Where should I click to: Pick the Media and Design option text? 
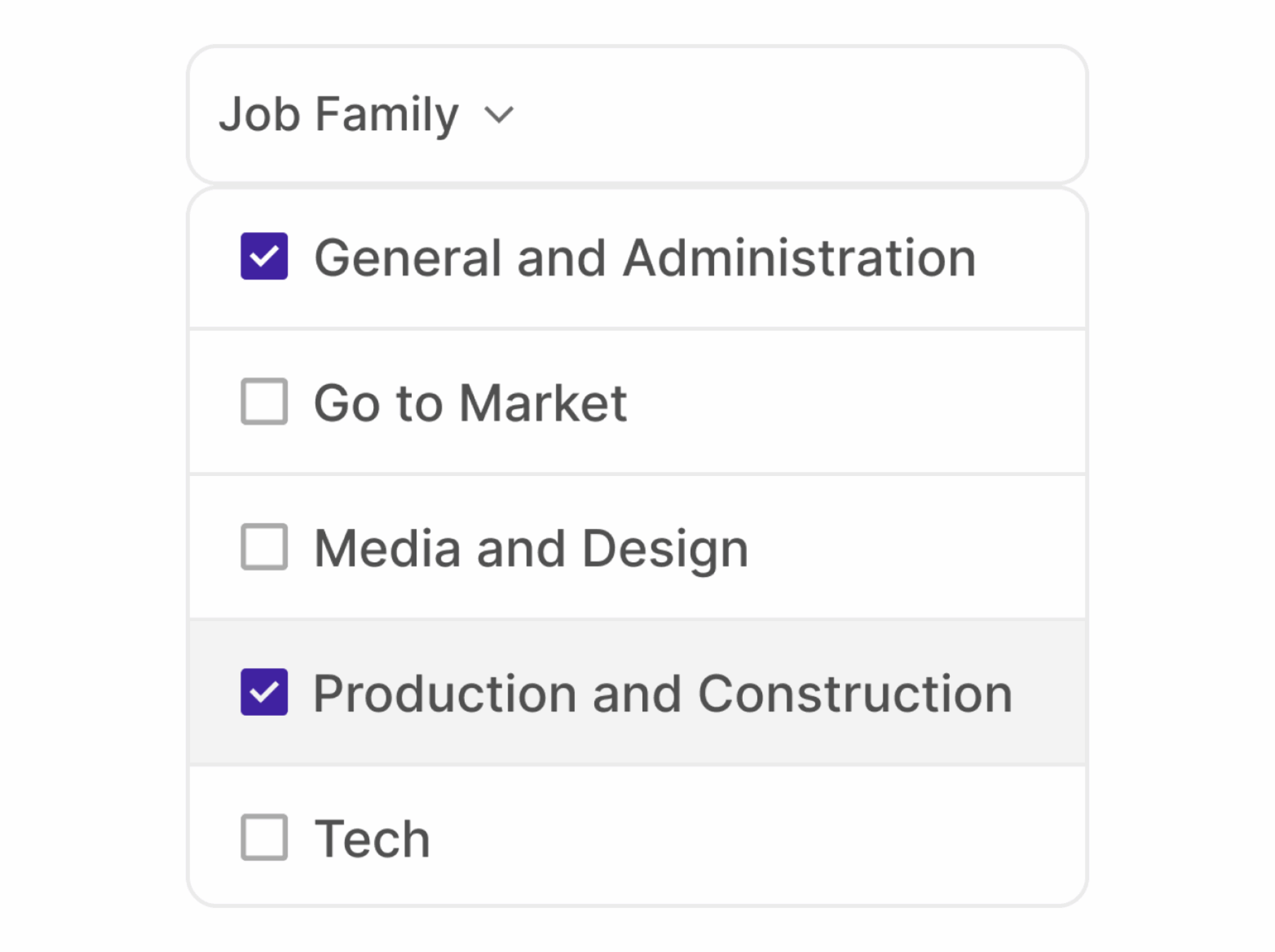click(531, 548)
